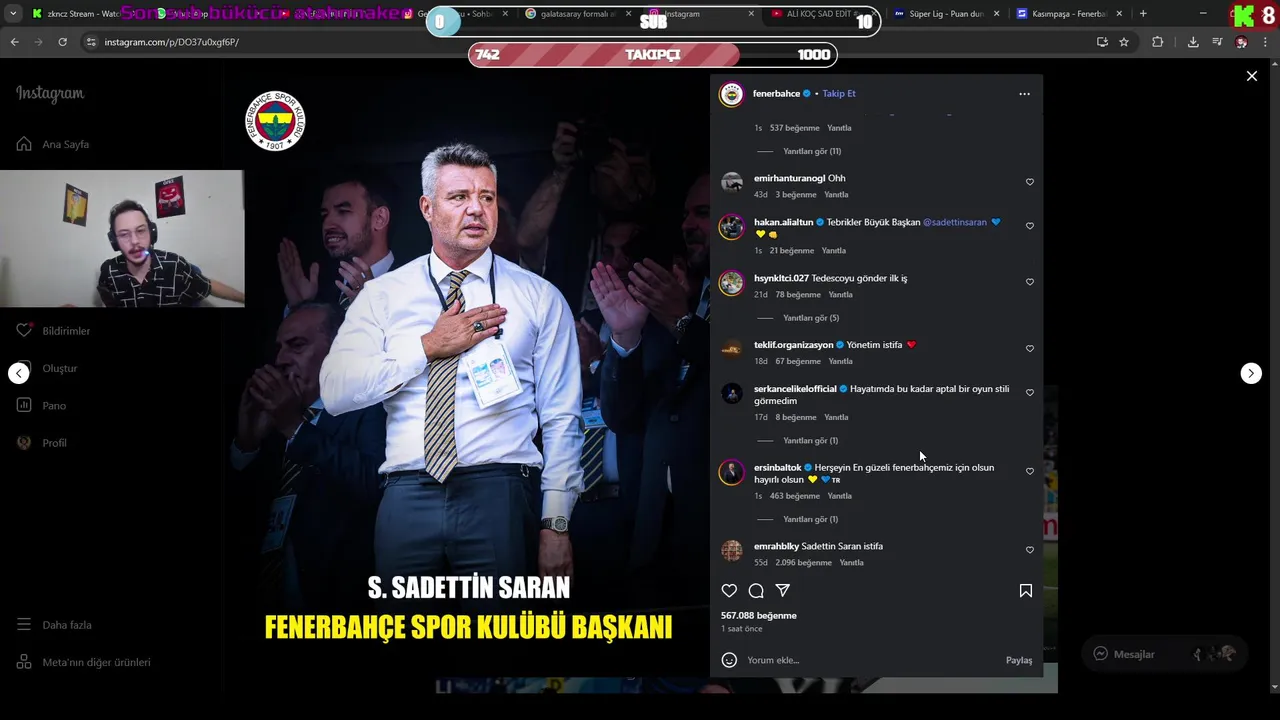The width and height of the screenshot is (1280, 720).
Task: Click install app icon in address bar
Action: (x=1102, y=42)
